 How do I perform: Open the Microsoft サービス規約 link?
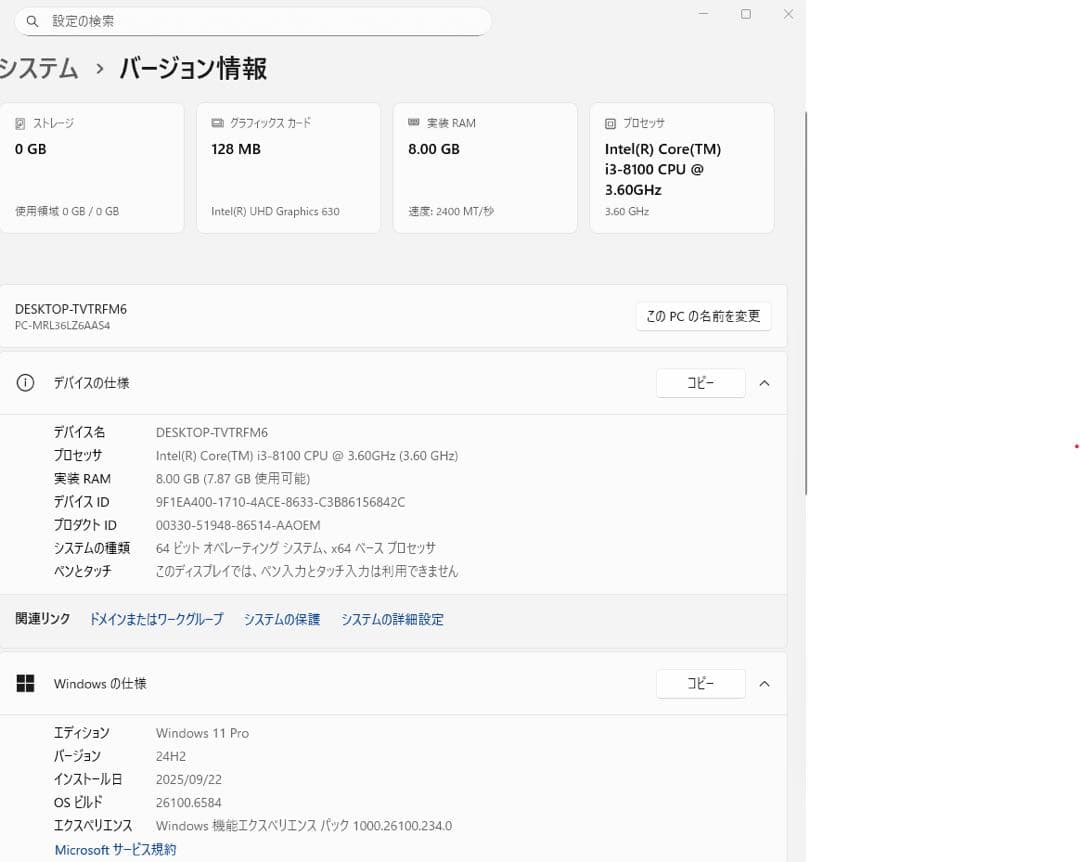(115, 849)
